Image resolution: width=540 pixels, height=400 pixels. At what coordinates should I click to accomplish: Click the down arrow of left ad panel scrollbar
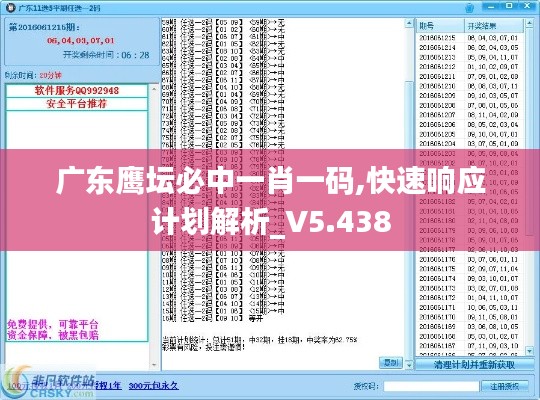(154, 364)
